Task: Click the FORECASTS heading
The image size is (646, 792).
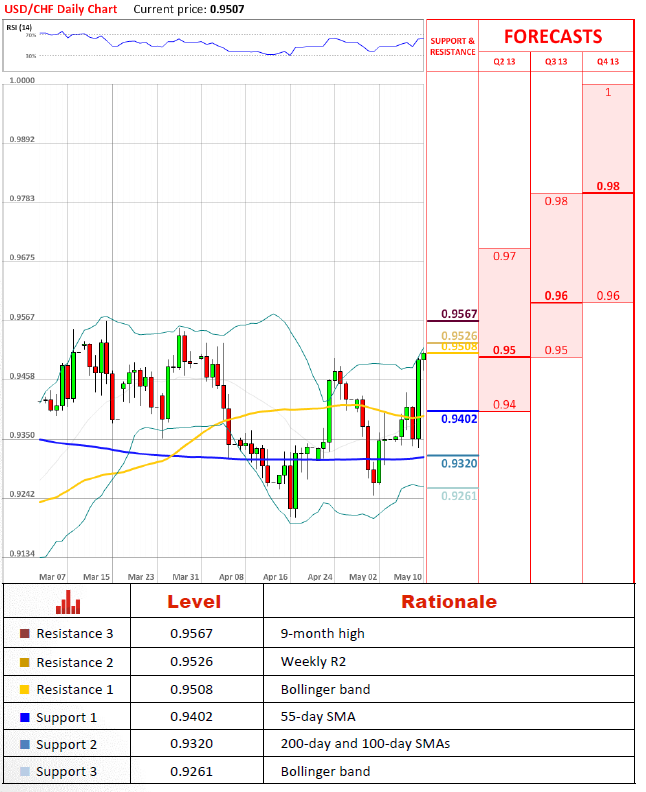Action: click(553, 36)
